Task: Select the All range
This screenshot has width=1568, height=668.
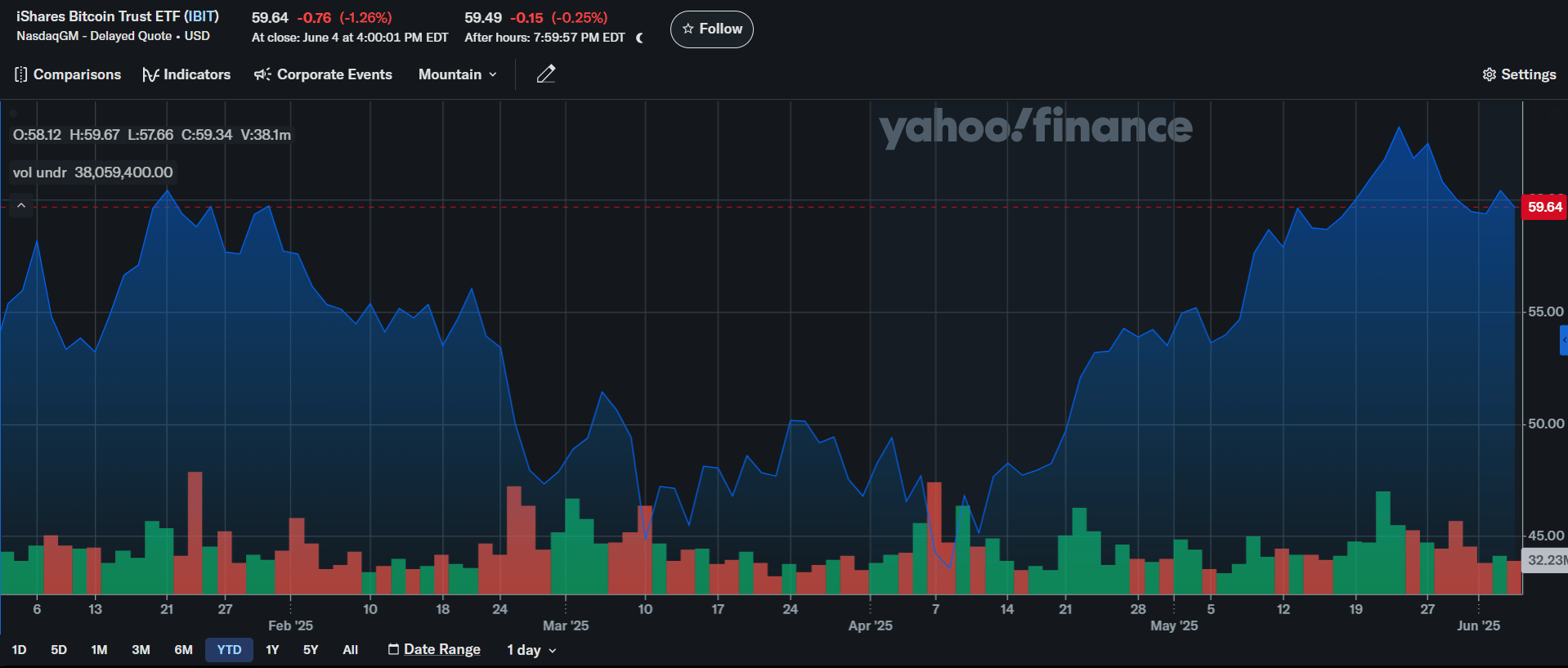Action: (x=350, y=650)
